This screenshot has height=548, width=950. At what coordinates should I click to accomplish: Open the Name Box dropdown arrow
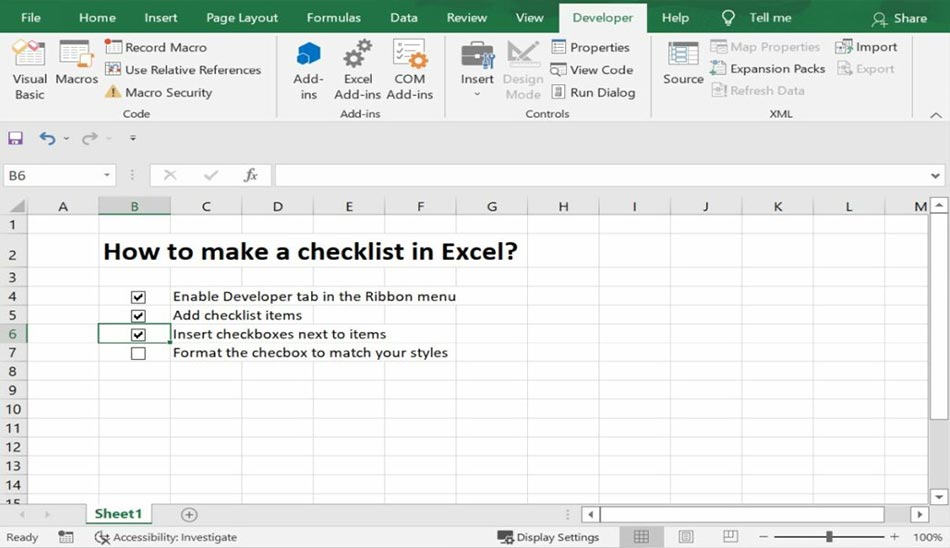[x=107, y=176]
